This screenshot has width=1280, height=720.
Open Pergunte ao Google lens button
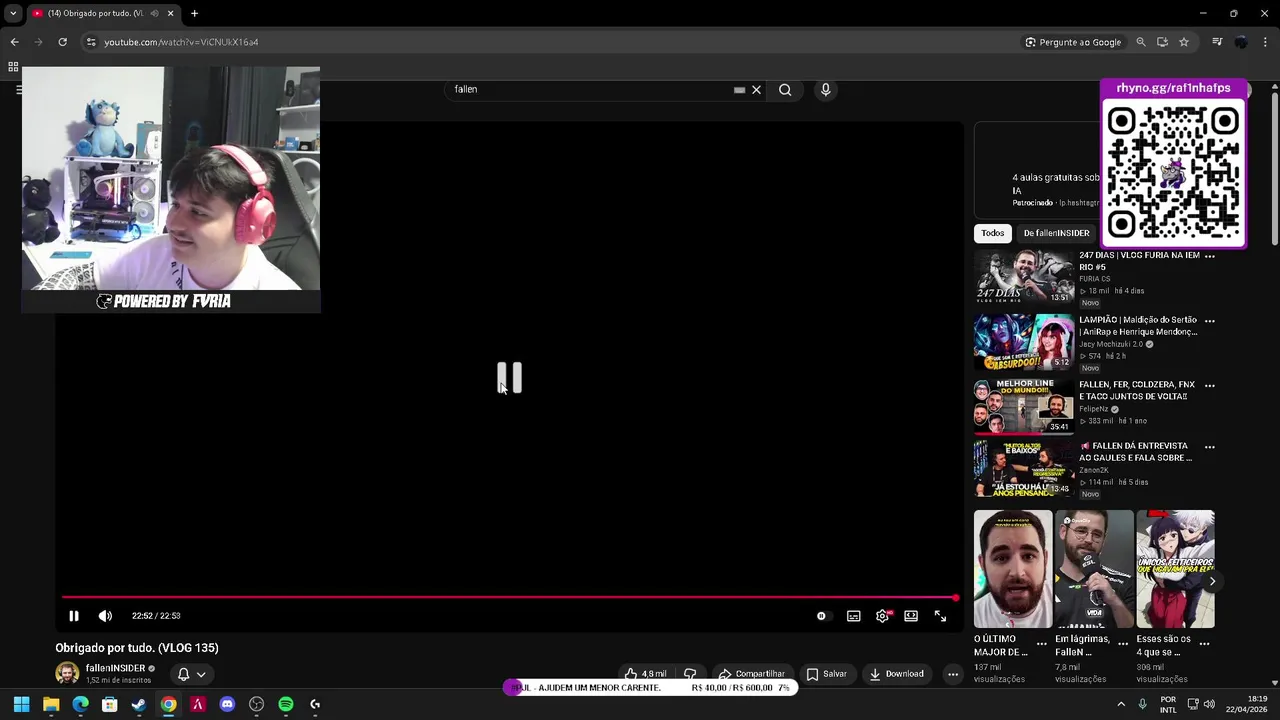pyautogui.click(x=1073, y=42)
